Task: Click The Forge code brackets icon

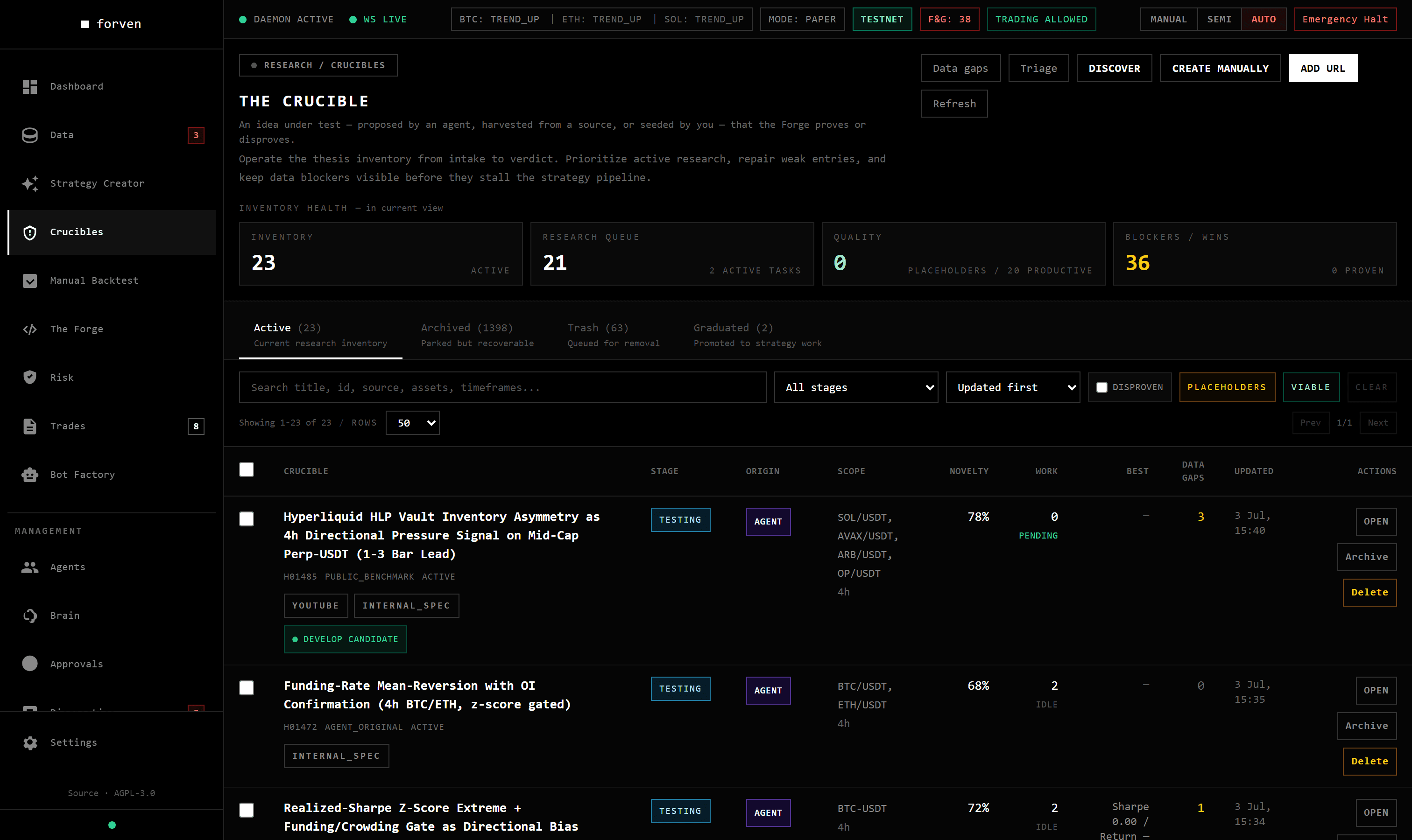Action: coord(29,329)
